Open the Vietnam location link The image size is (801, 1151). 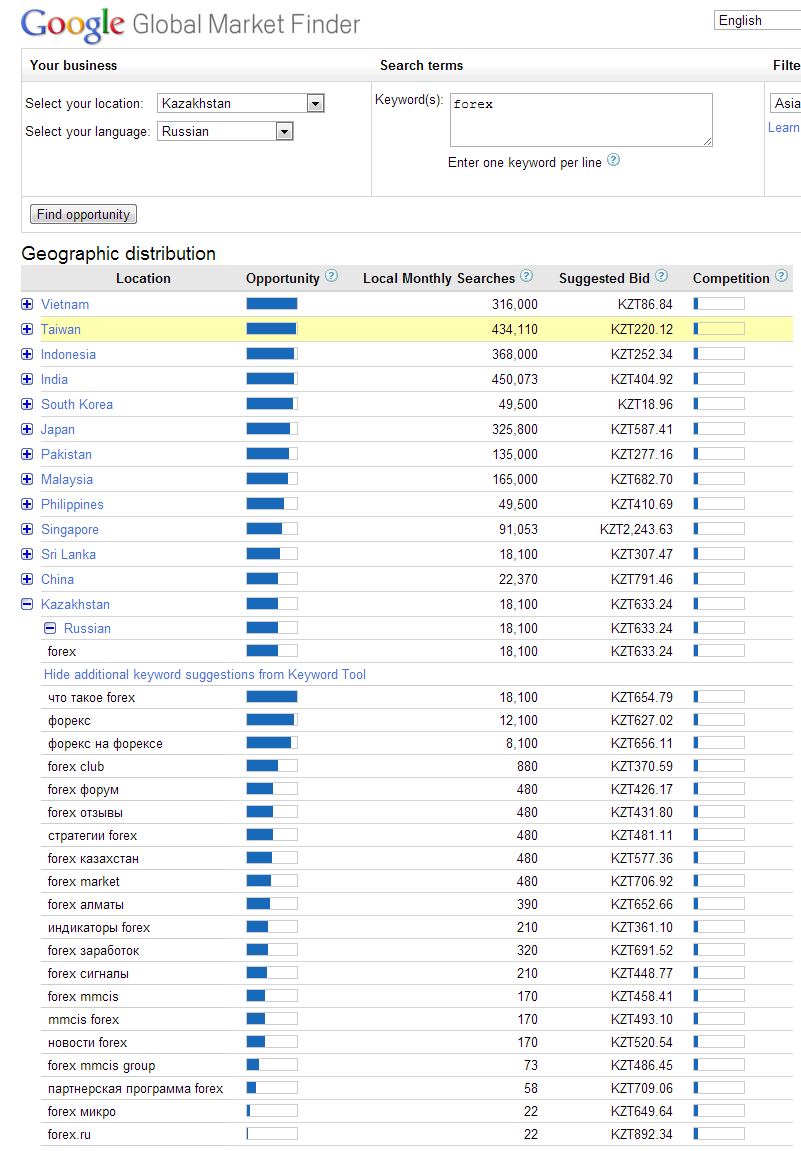(x=65, y=304)
